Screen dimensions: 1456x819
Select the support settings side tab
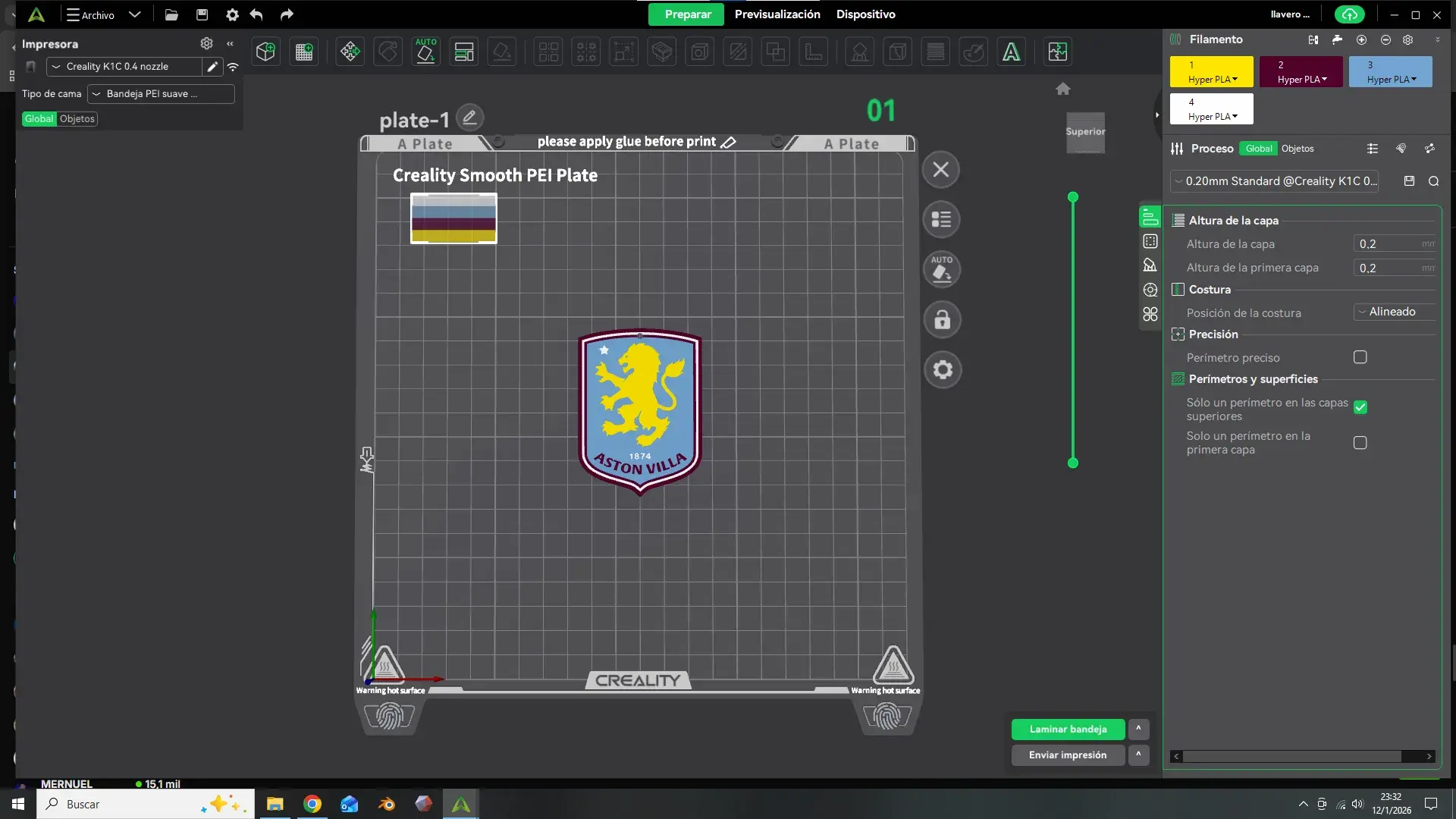tap(1150, 265)
